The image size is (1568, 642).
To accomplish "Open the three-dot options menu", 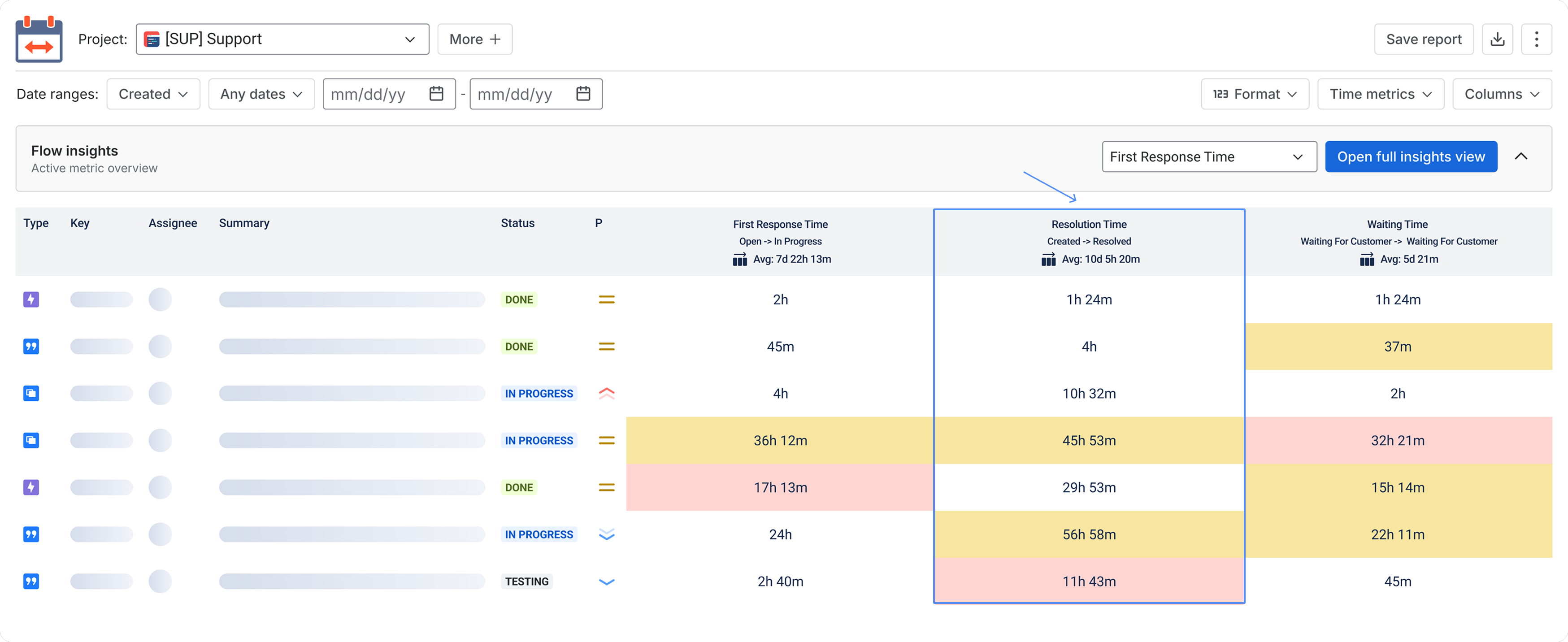I will coord(1536,39).
